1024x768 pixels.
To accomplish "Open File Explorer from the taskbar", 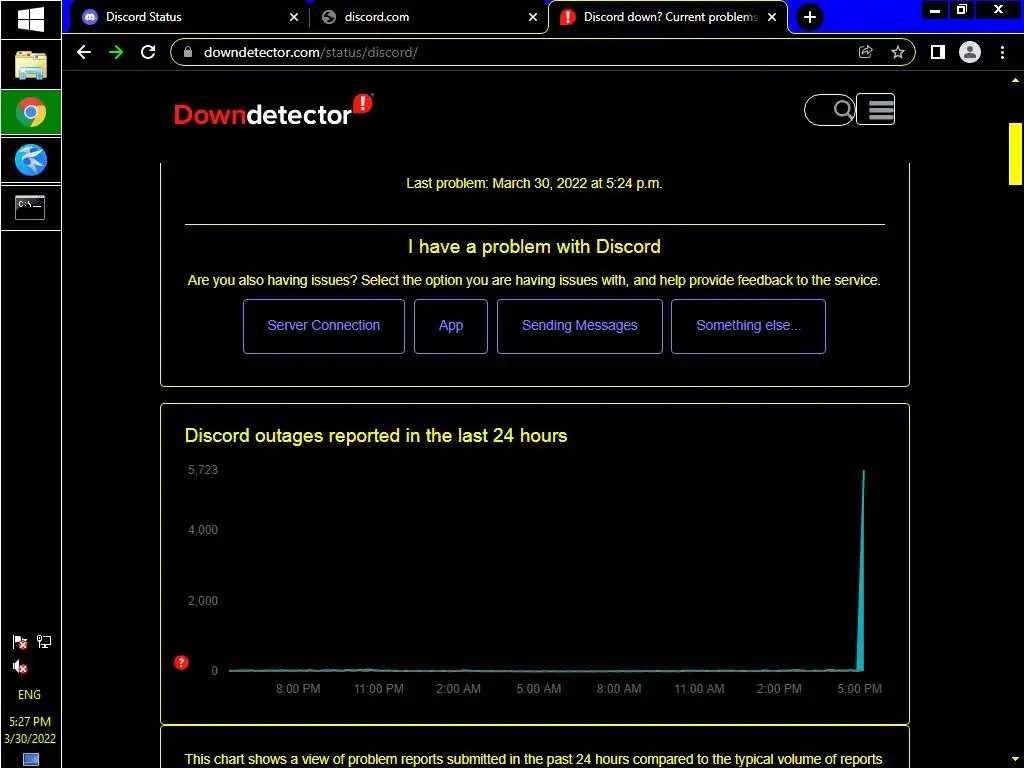I will pyautogui.click(x=31, y=65).
